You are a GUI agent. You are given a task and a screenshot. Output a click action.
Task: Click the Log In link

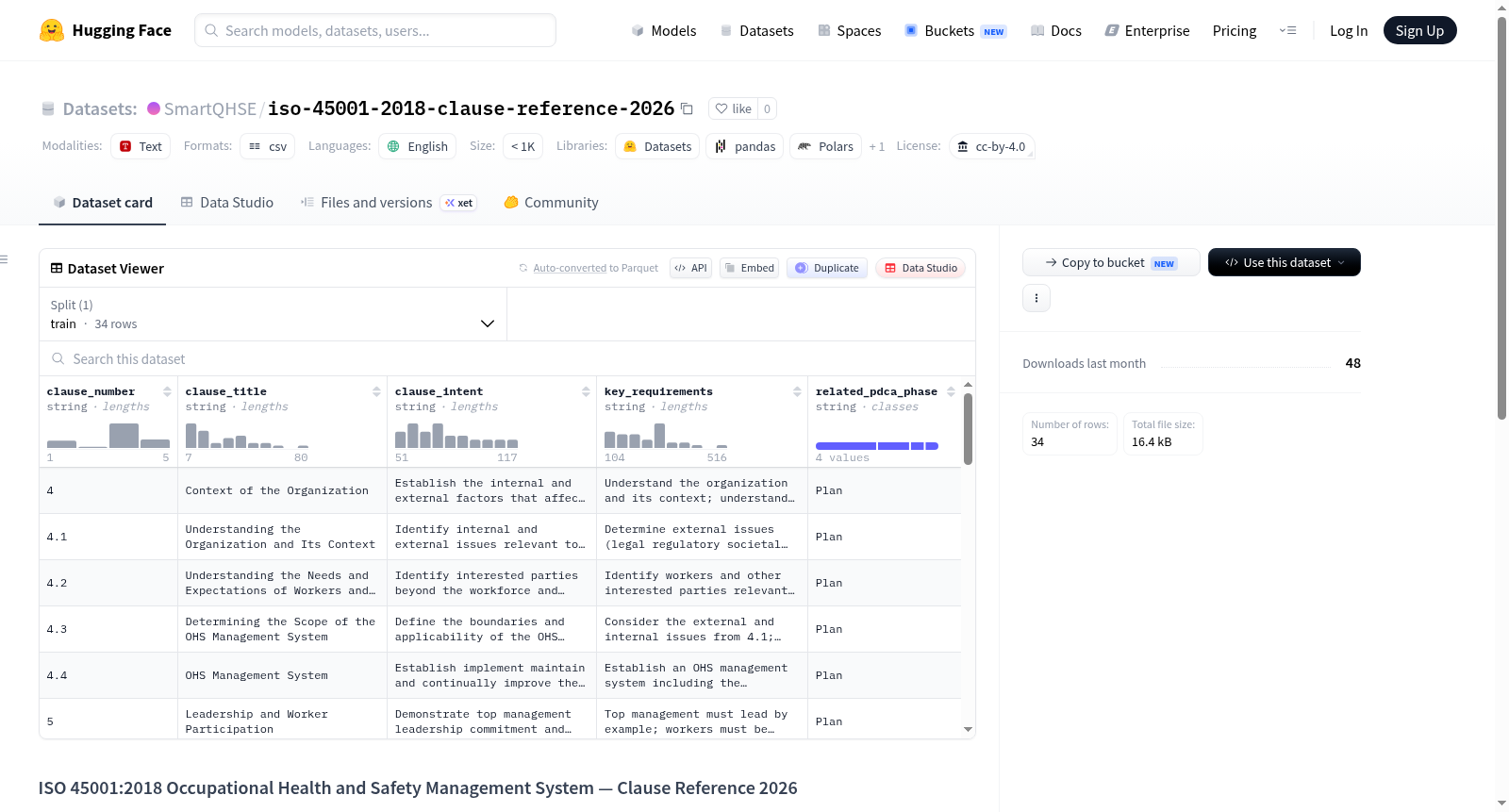click(x=1348, y=30)
